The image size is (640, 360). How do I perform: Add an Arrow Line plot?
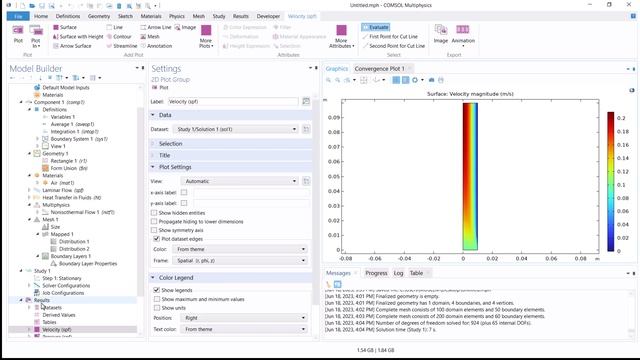[x=156, y=27]
